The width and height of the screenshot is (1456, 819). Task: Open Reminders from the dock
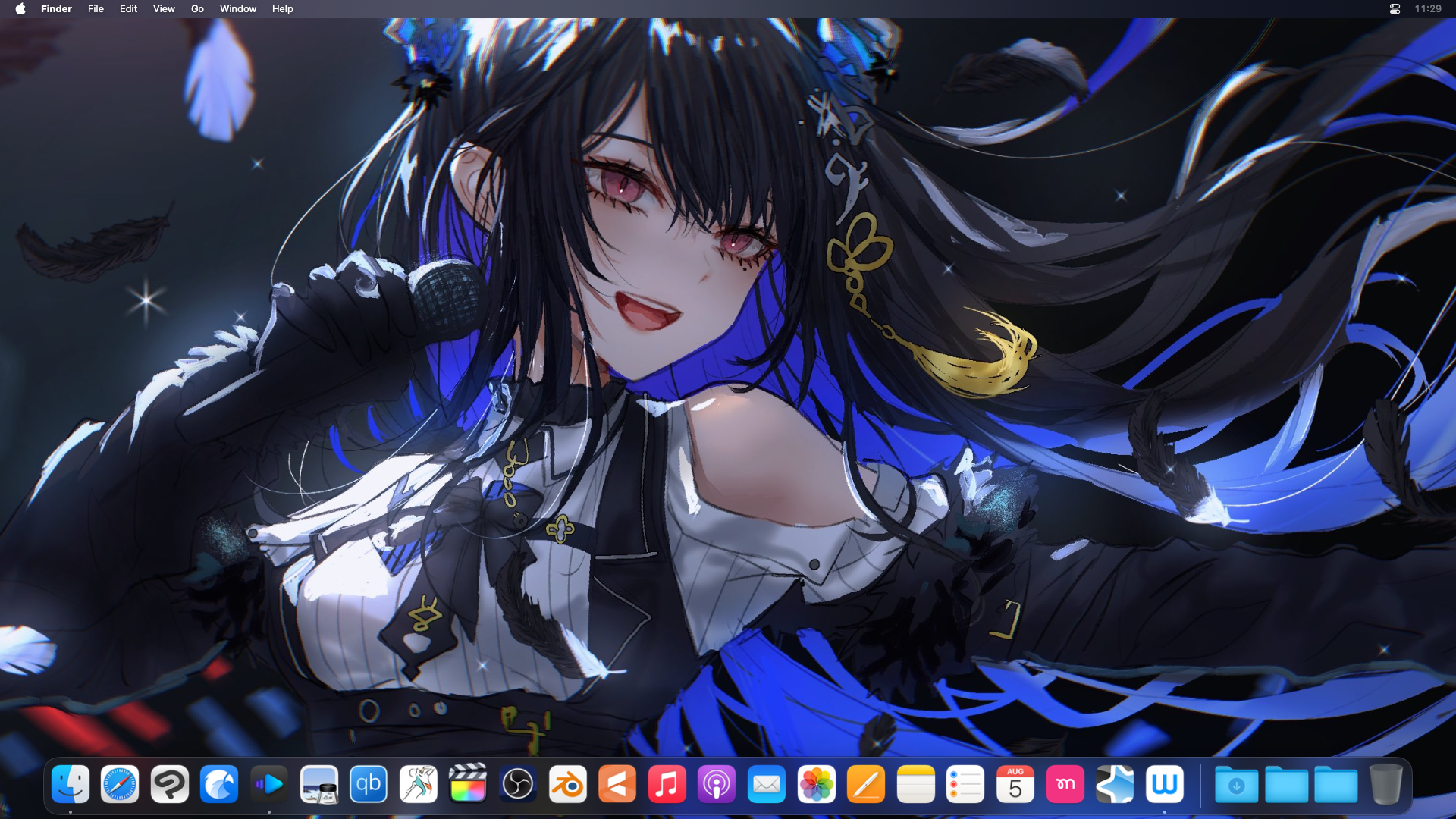pyautogui.click(x=965, y=784)
